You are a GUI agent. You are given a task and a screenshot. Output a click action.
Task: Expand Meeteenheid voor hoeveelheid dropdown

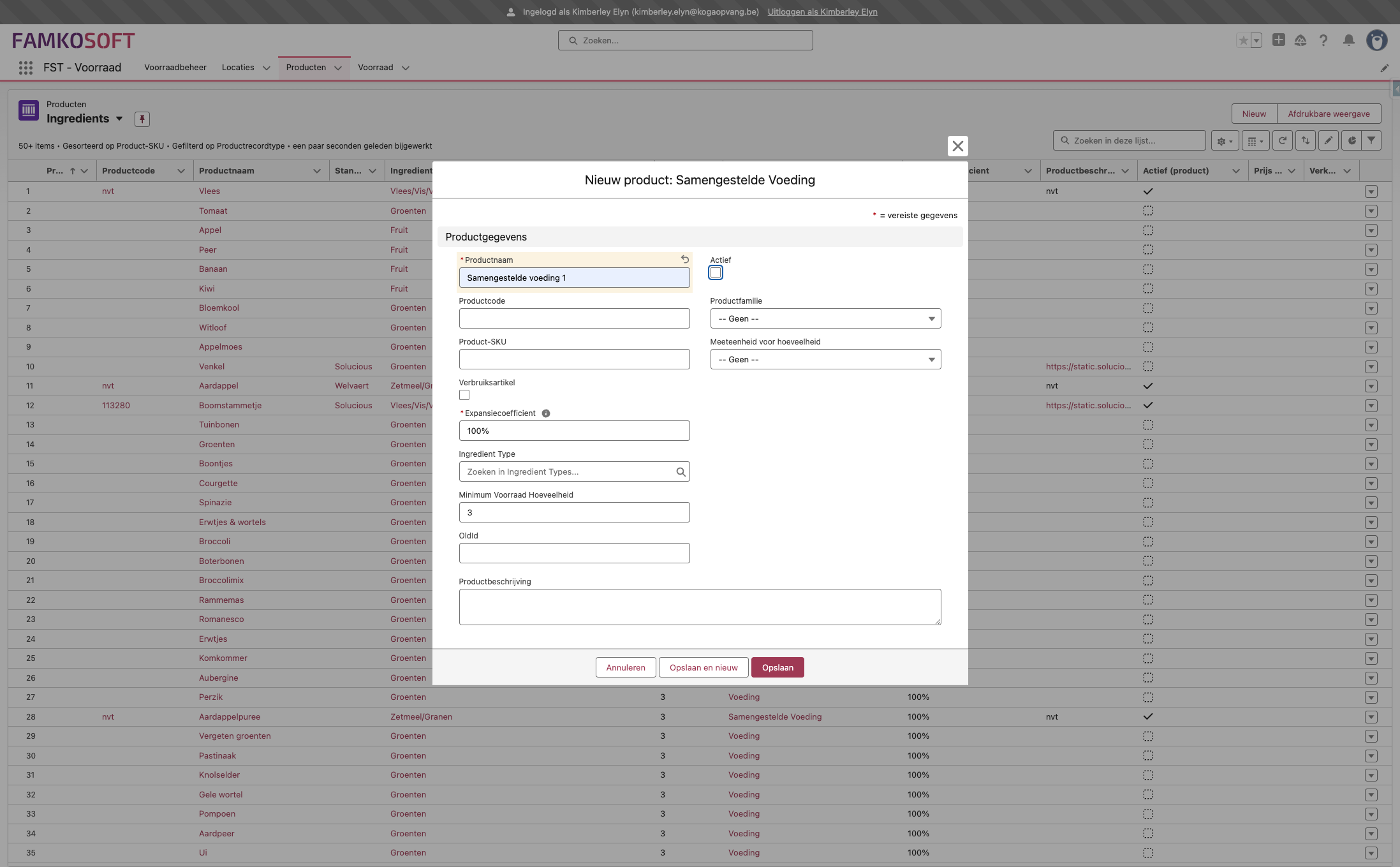click(825, 359)
